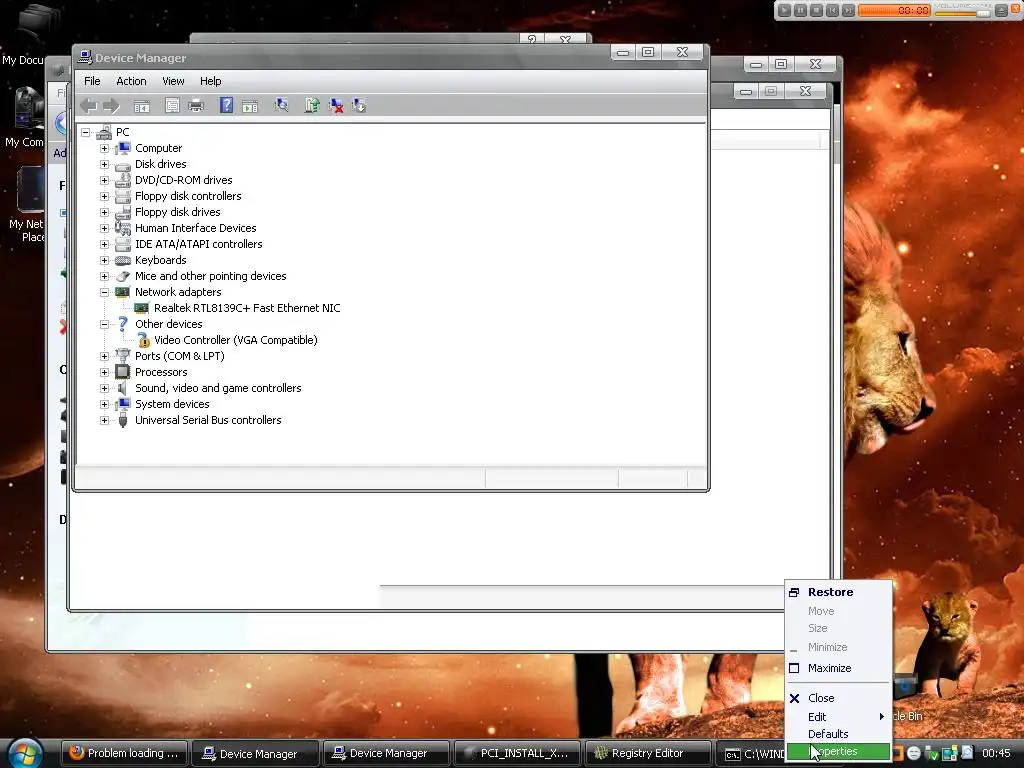Image resolution: width=1024 pixels, height=768 pixels.
Task: Switch to Registry Editor taskbar button
Action: click(x=648, y=754)
